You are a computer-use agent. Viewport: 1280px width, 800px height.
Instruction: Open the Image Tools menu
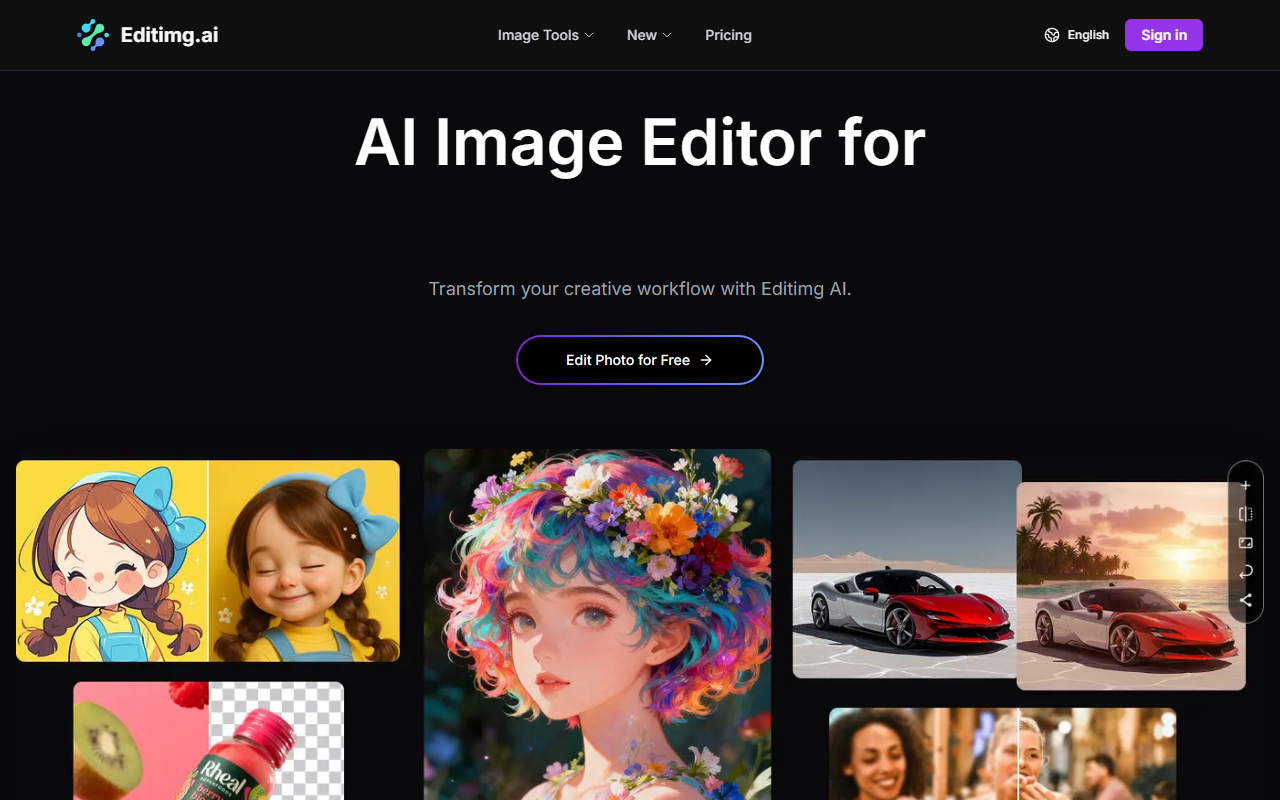pyautogui.click(x=546, y=35)
